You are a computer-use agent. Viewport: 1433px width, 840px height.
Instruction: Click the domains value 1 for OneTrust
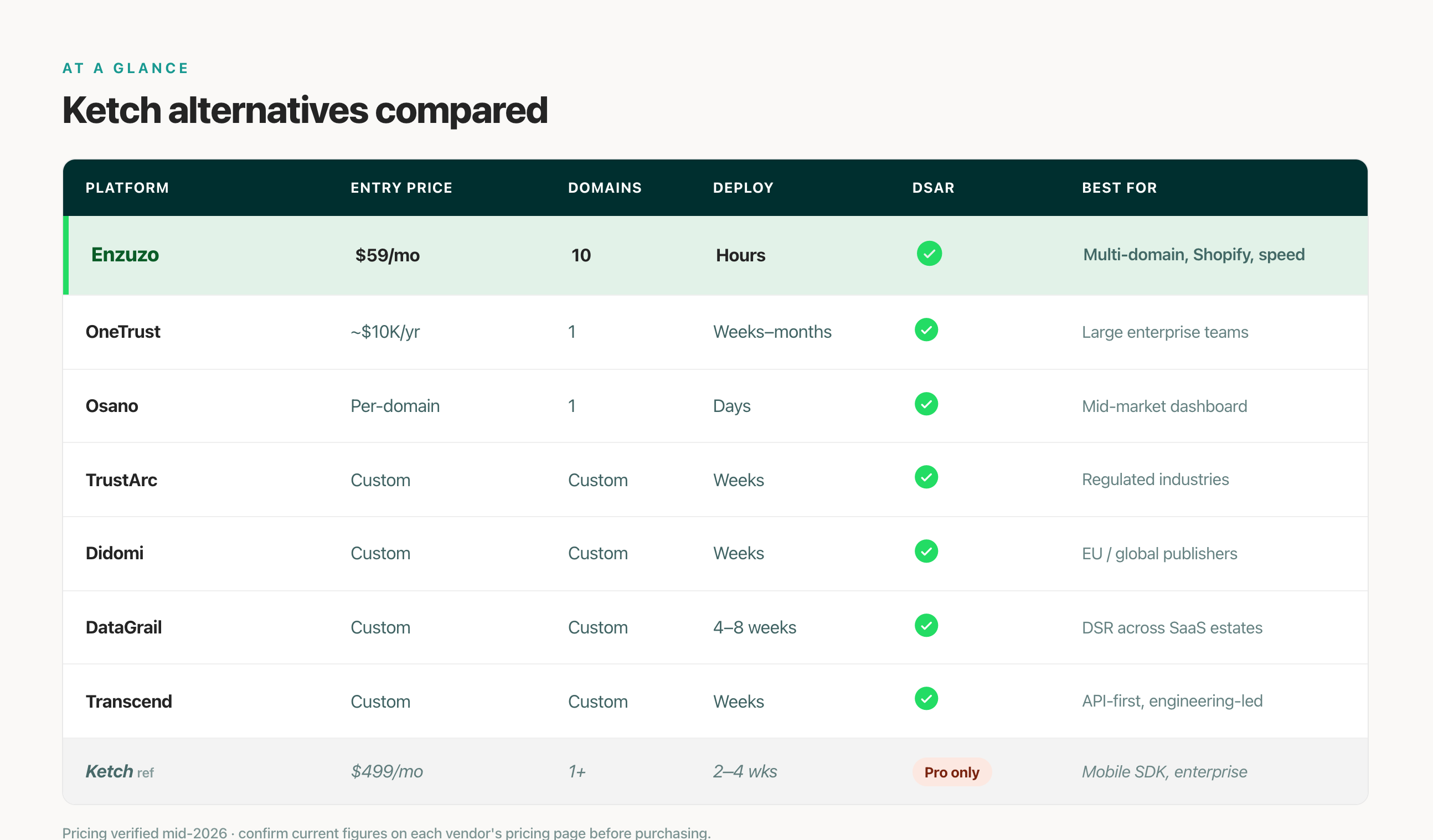[x=572, y=332]
